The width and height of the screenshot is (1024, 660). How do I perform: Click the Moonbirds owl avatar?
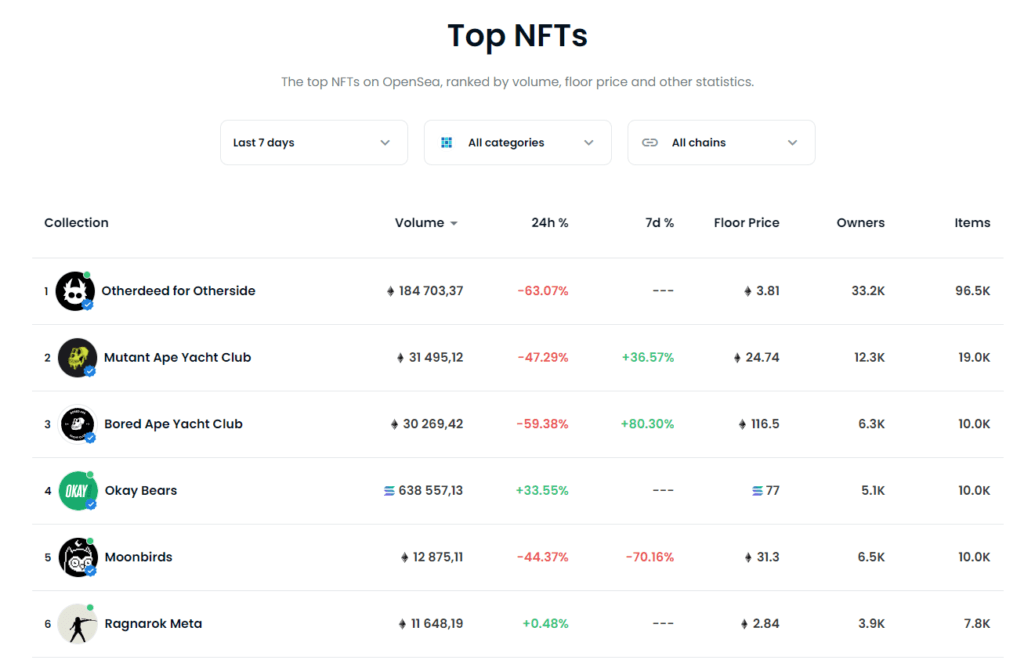[77, 557]
